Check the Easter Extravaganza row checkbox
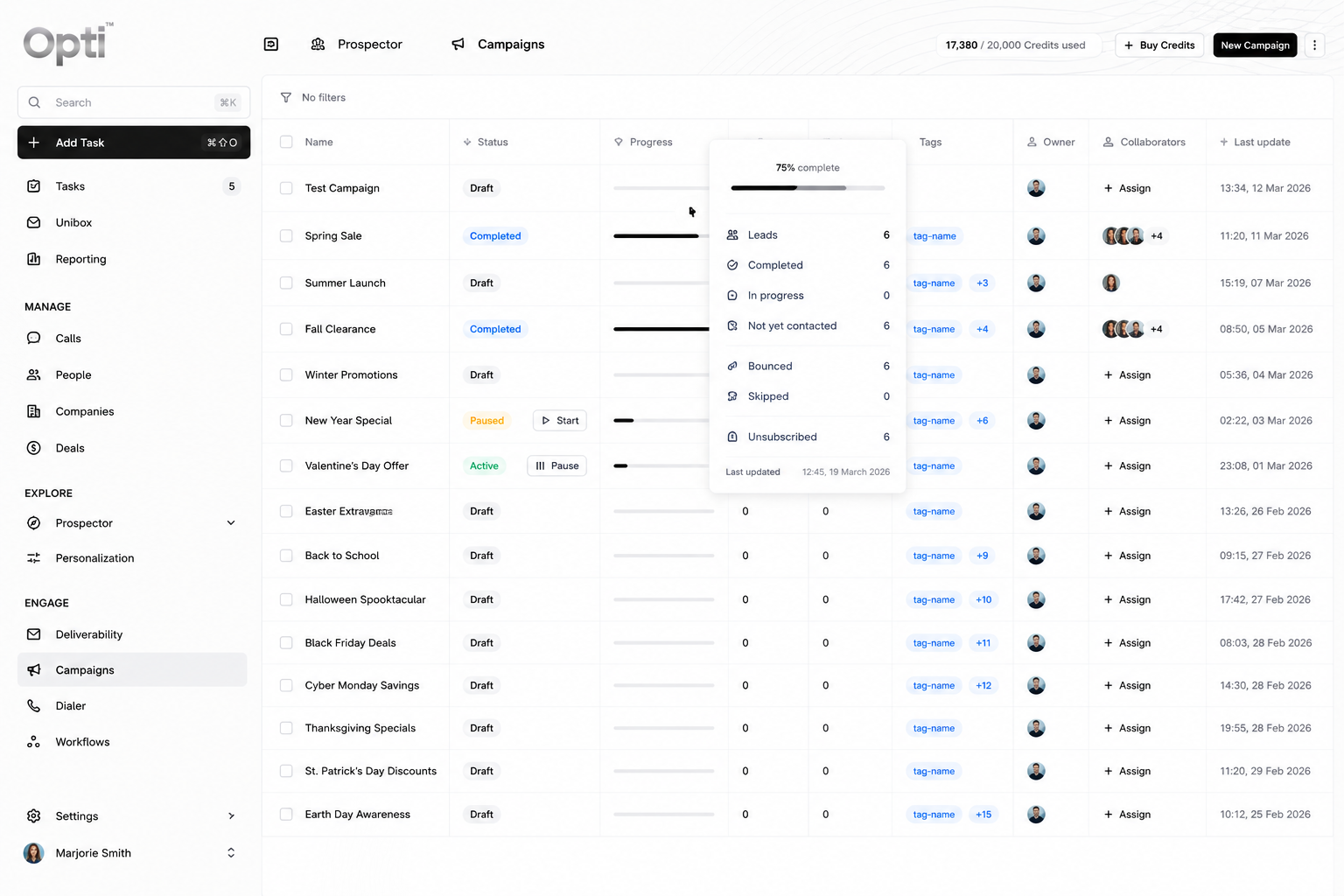Image resolution: width=1344 pixels, height=896 pixels. tap(286, 511)
